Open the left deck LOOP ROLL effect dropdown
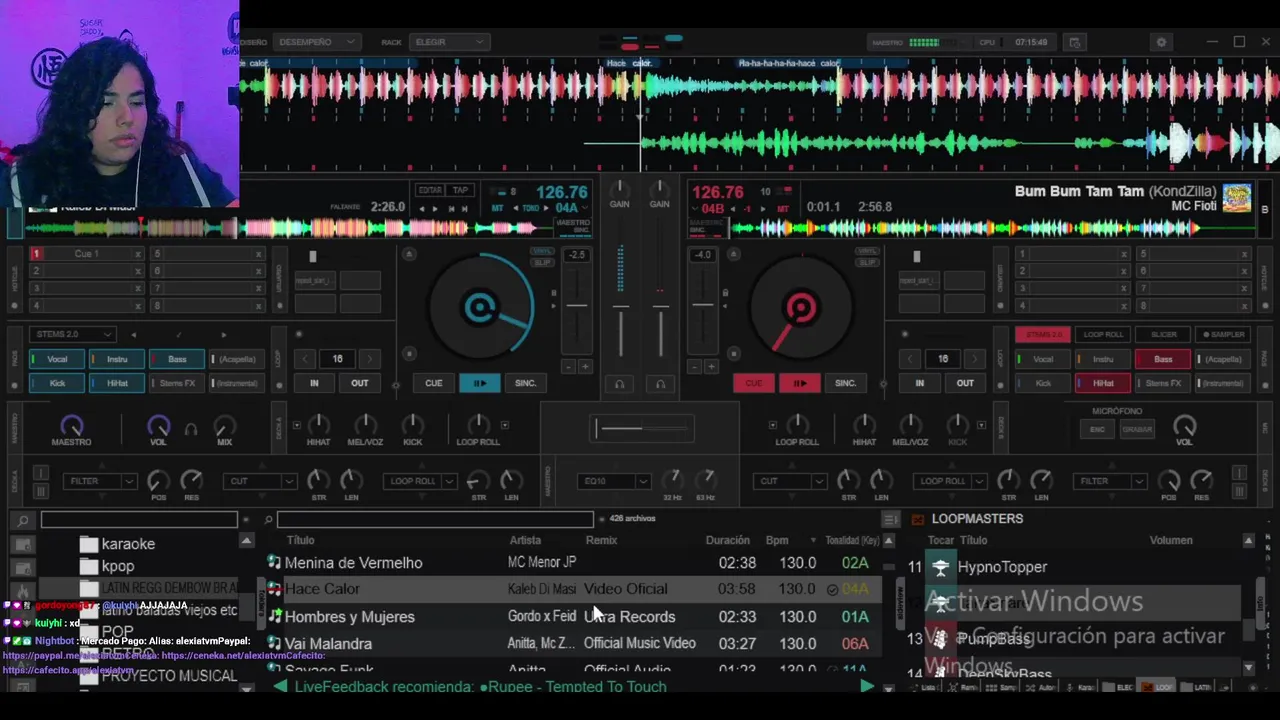The width and height of the screenshot is (1280, 720). click(x=420, y=481)
